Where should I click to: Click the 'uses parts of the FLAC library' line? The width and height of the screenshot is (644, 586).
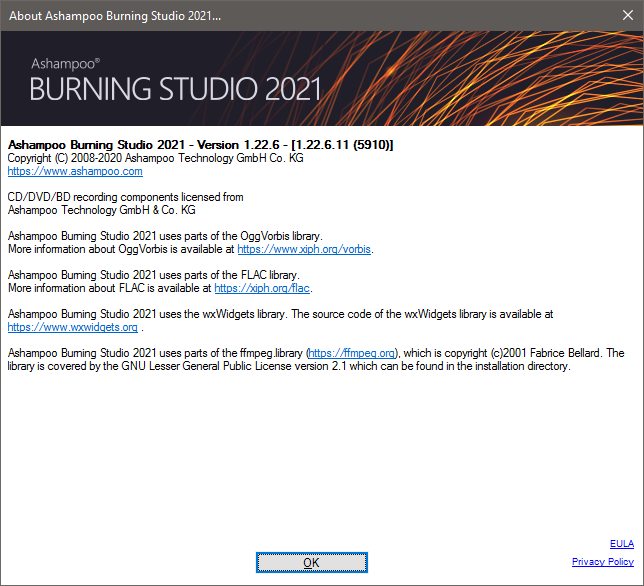tap(154, 275)
